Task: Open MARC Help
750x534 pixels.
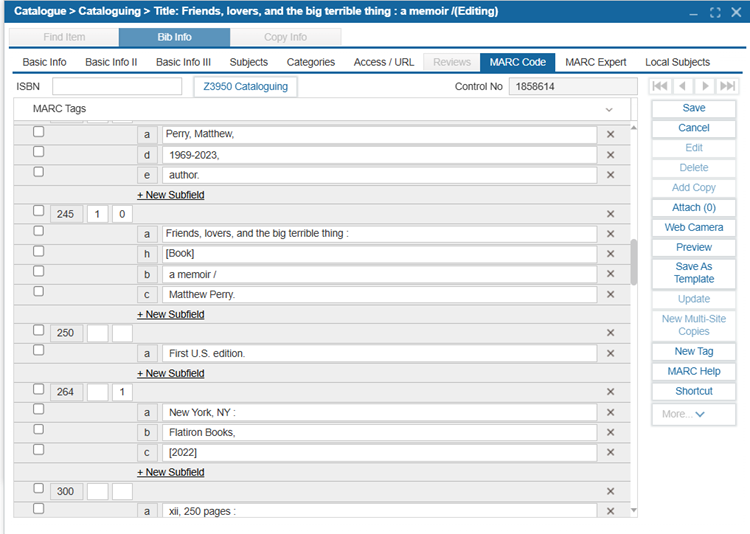Action: [694, 371]
